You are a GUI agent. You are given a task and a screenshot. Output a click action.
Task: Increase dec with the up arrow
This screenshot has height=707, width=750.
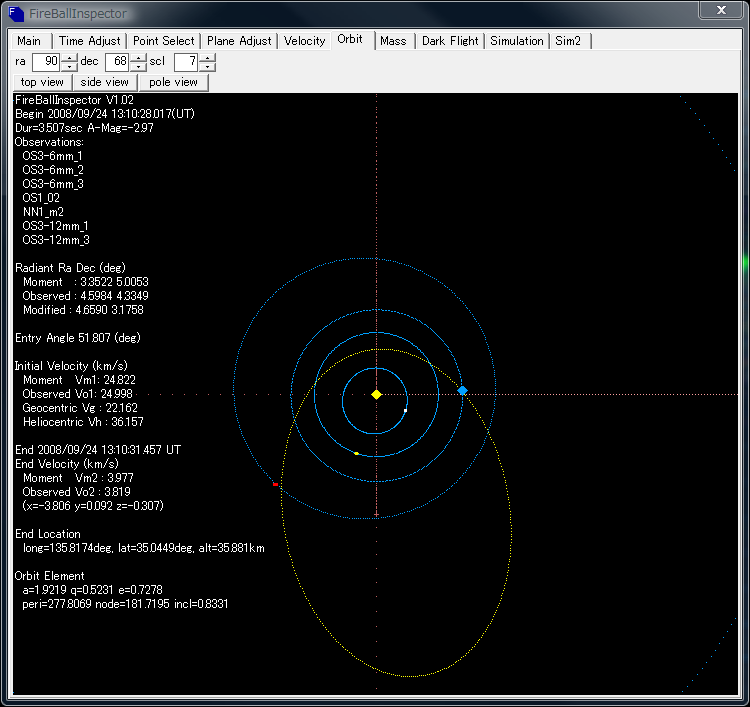point(138,57)
